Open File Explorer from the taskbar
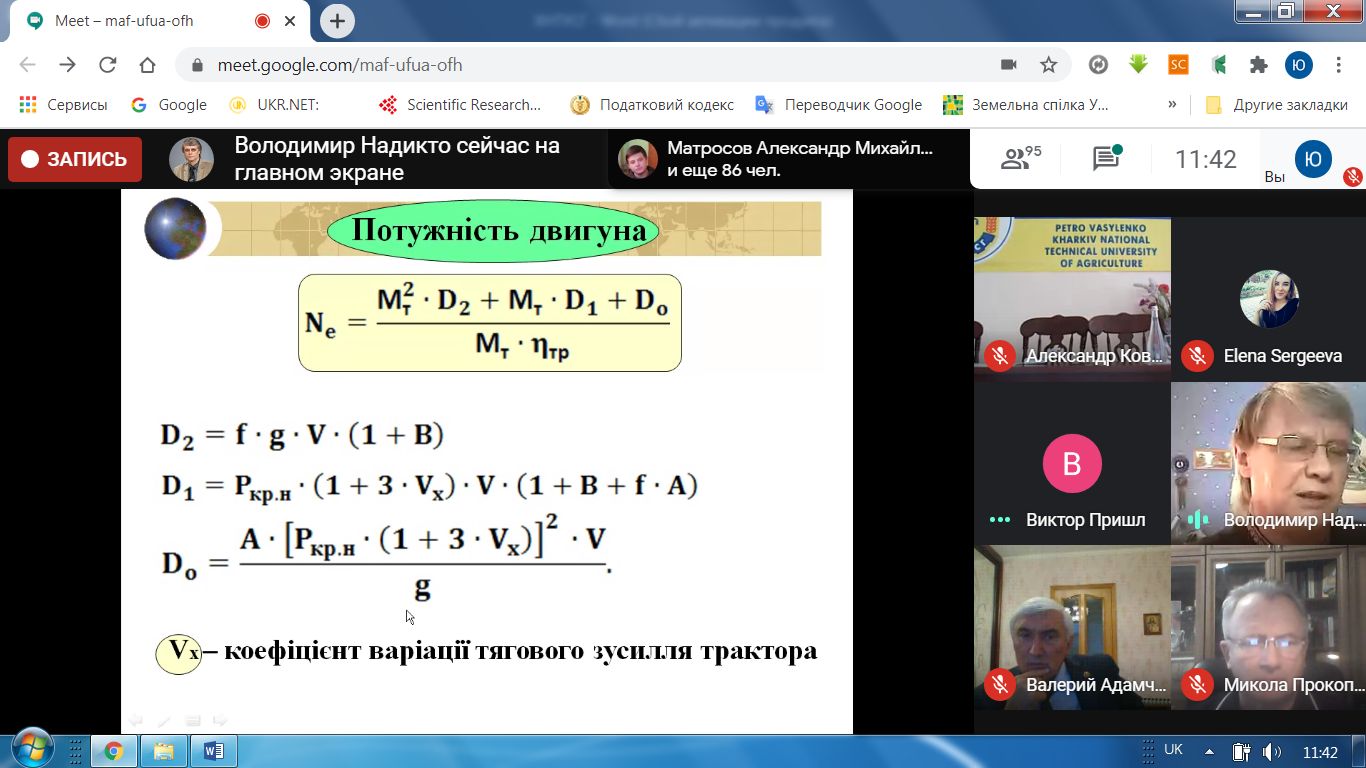Image resolution: width=1366 pixels, height=768 pixels. [163, 750]
